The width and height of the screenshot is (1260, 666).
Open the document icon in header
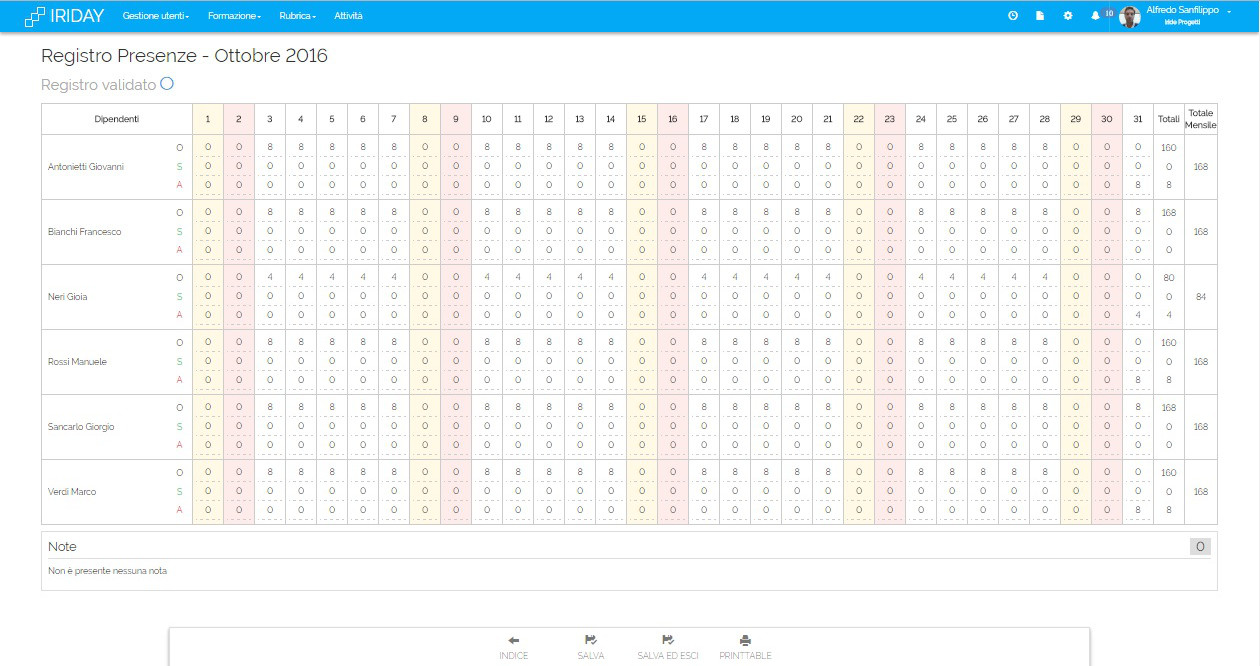1040,16
